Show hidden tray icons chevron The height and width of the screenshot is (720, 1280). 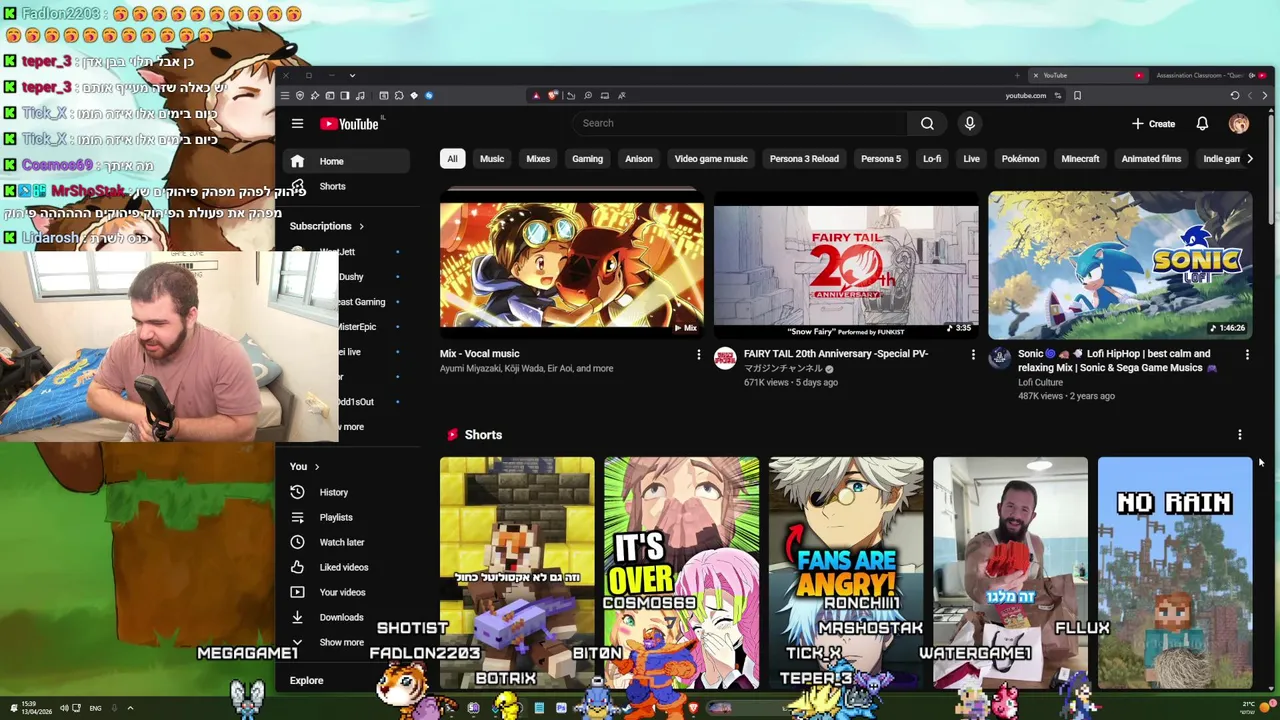(x=130, y=708)
